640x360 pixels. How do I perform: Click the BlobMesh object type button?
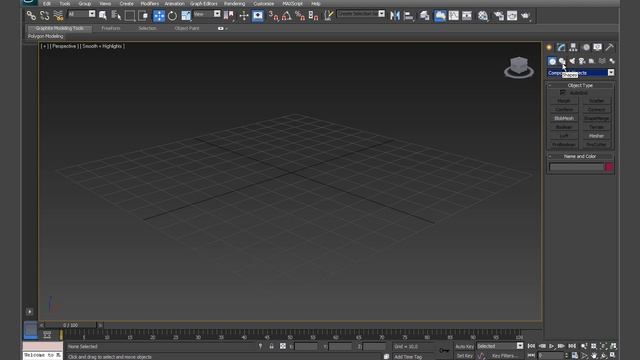click(564, 118)
